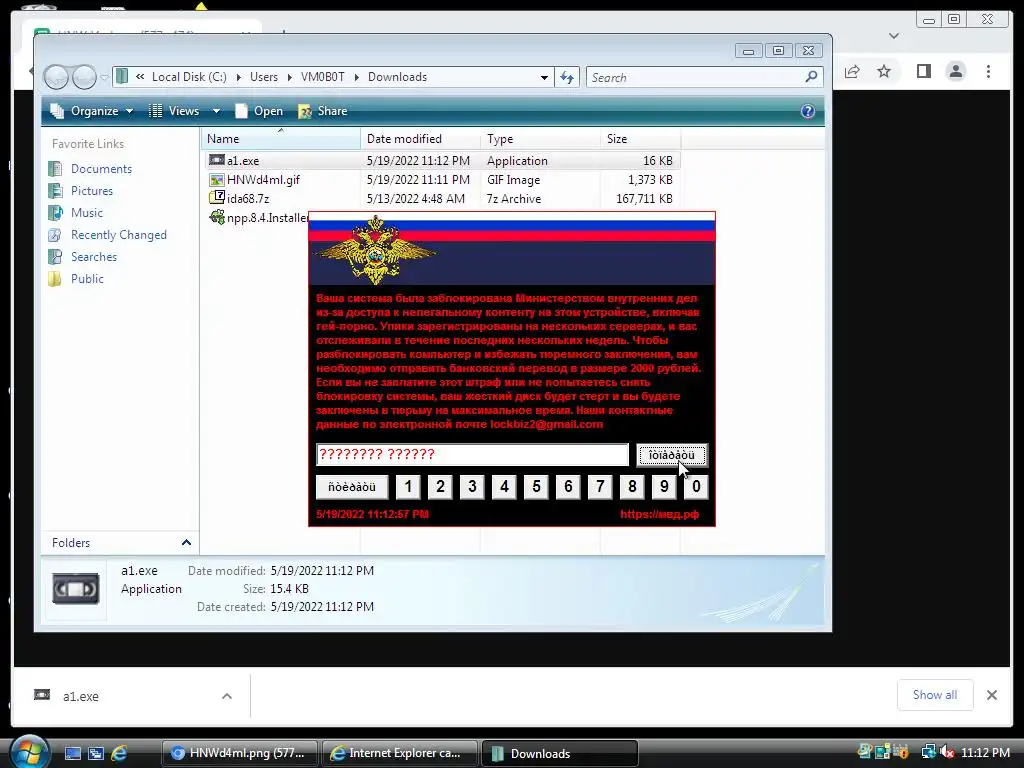Click the https://мвд.рф link in ransom dialog
Screen dimensions: 1024x768
pyautogui.click(x=660, y=514)
